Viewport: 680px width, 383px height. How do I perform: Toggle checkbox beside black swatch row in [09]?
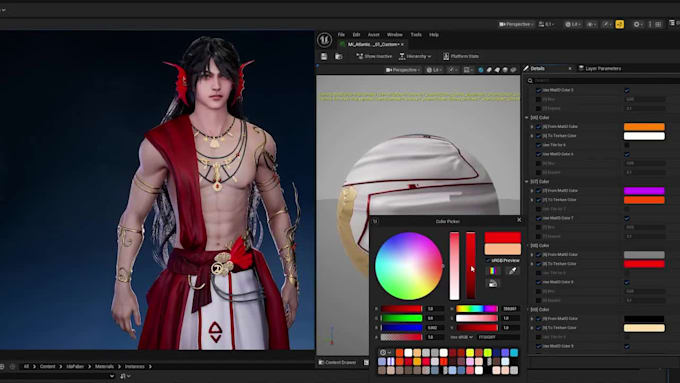[x=538, y=319]
